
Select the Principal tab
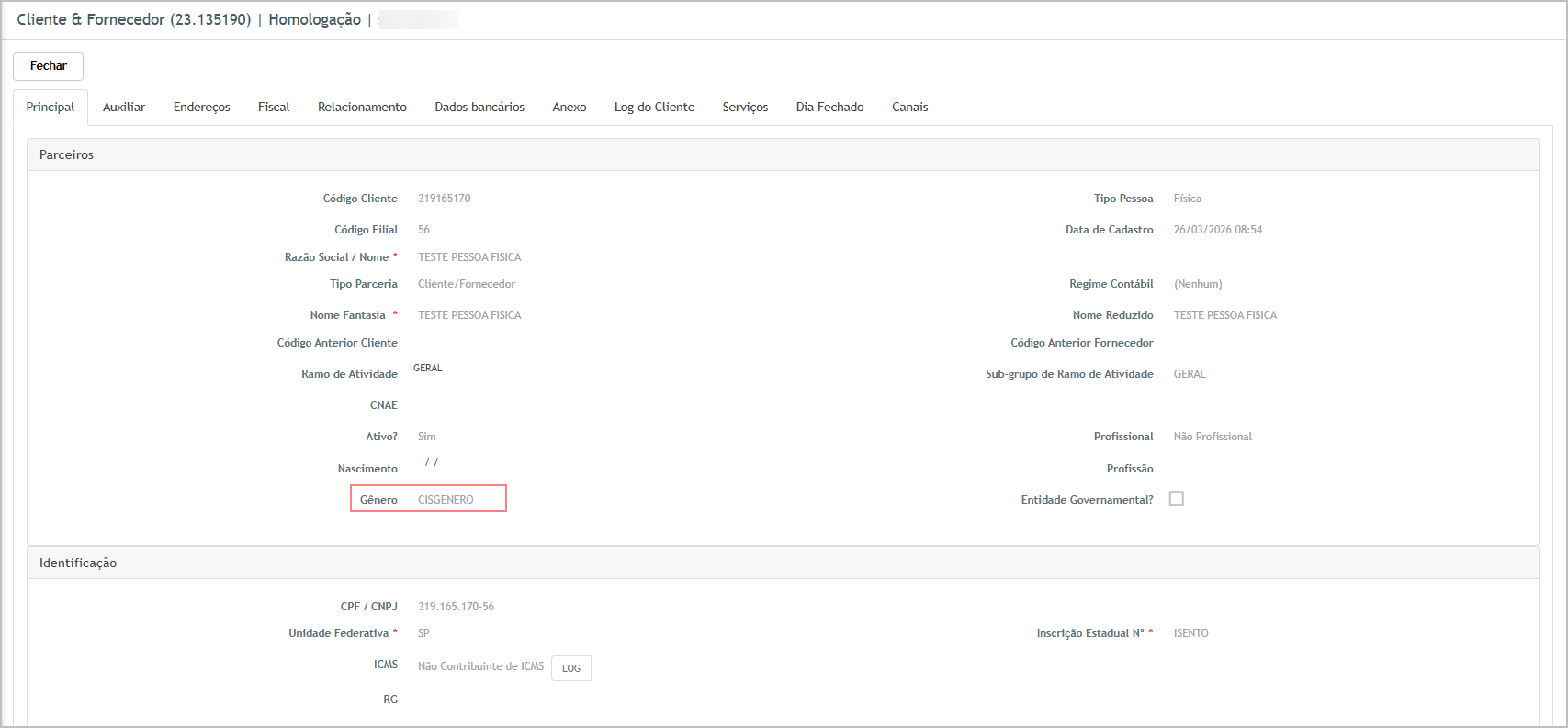[x=51, y=108]
